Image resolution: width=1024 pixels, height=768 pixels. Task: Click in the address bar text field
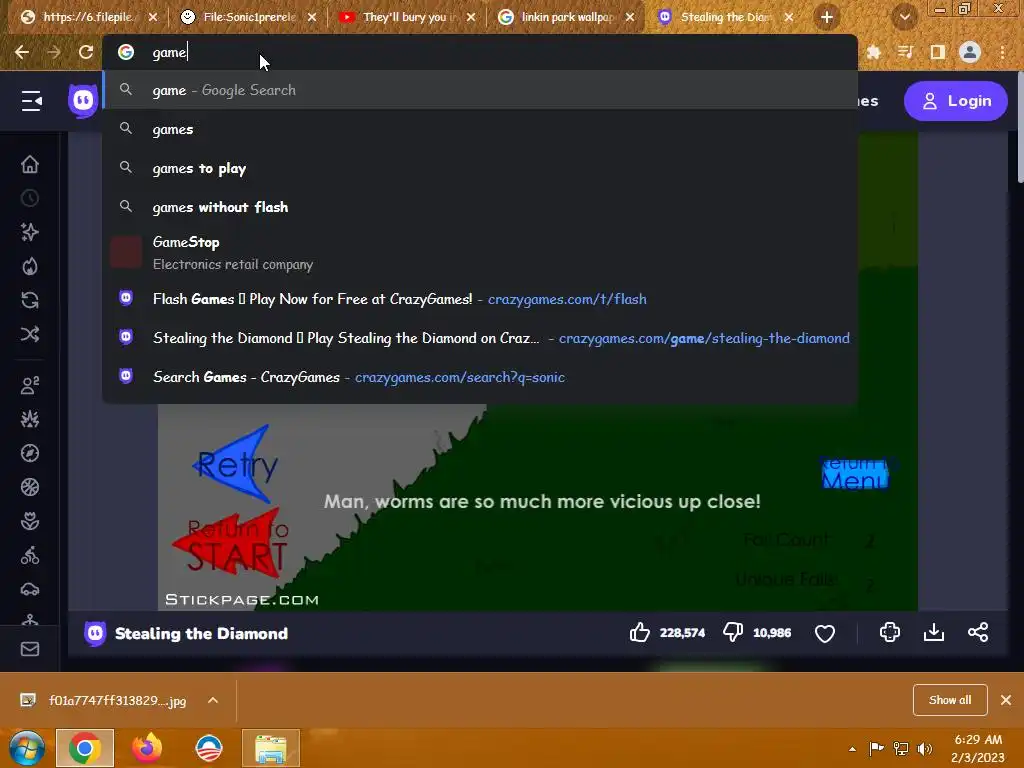tap(480, 52)
